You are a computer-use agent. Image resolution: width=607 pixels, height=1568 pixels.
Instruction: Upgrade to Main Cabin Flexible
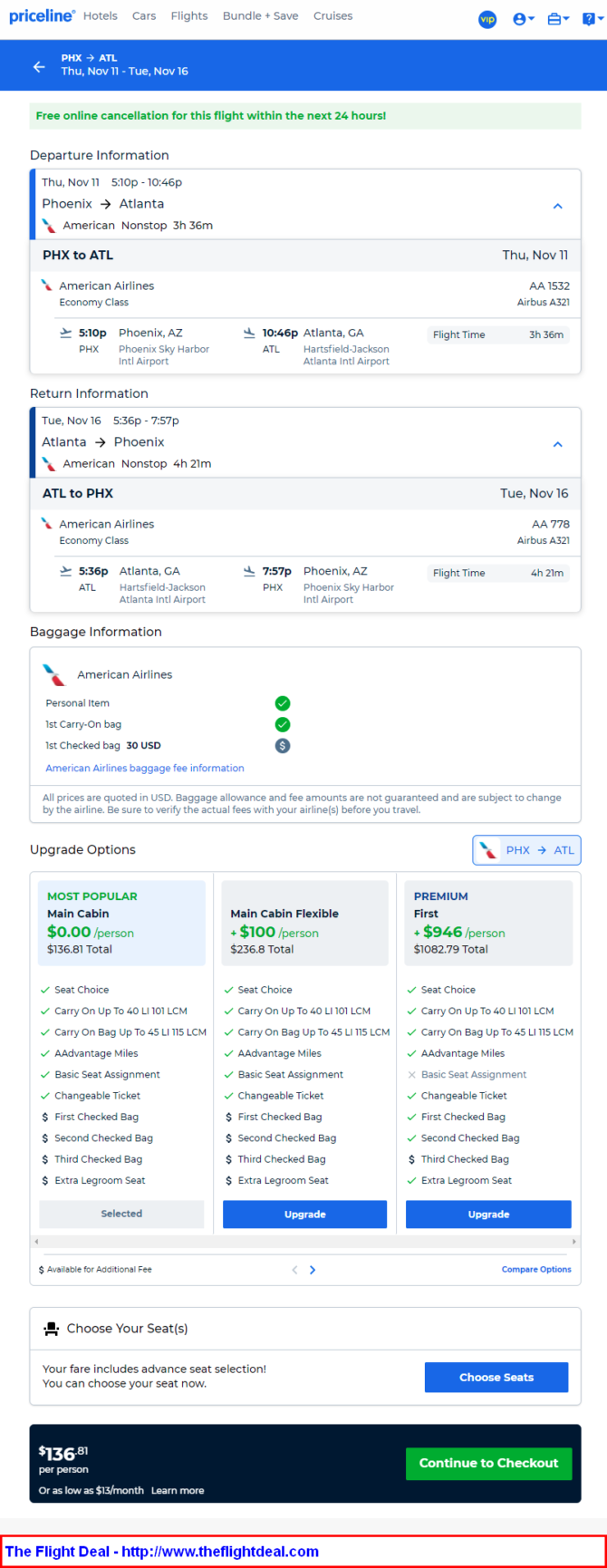click(305, 1215)
